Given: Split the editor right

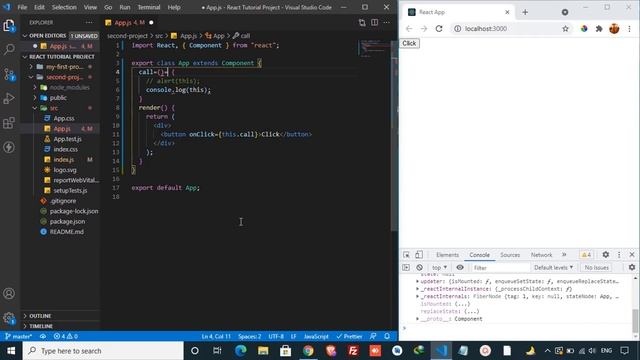Looking at the screenshot, I should click(x=374, y=22).
